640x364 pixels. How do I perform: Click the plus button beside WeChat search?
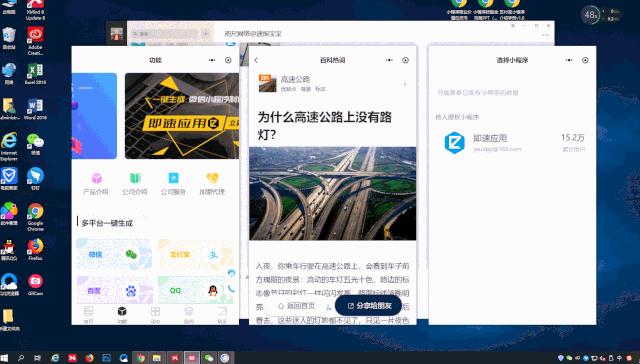(206, 34)
